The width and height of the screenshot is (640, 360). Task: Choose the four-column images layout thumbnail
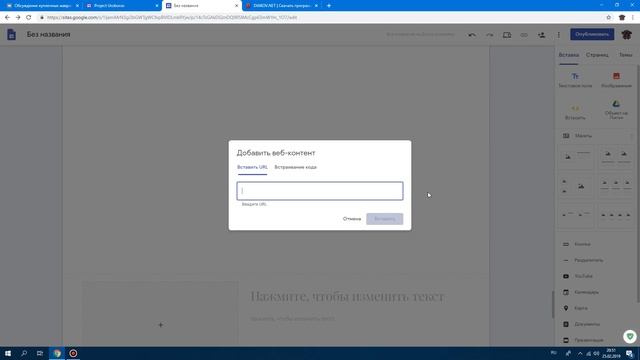click(616, 216)
